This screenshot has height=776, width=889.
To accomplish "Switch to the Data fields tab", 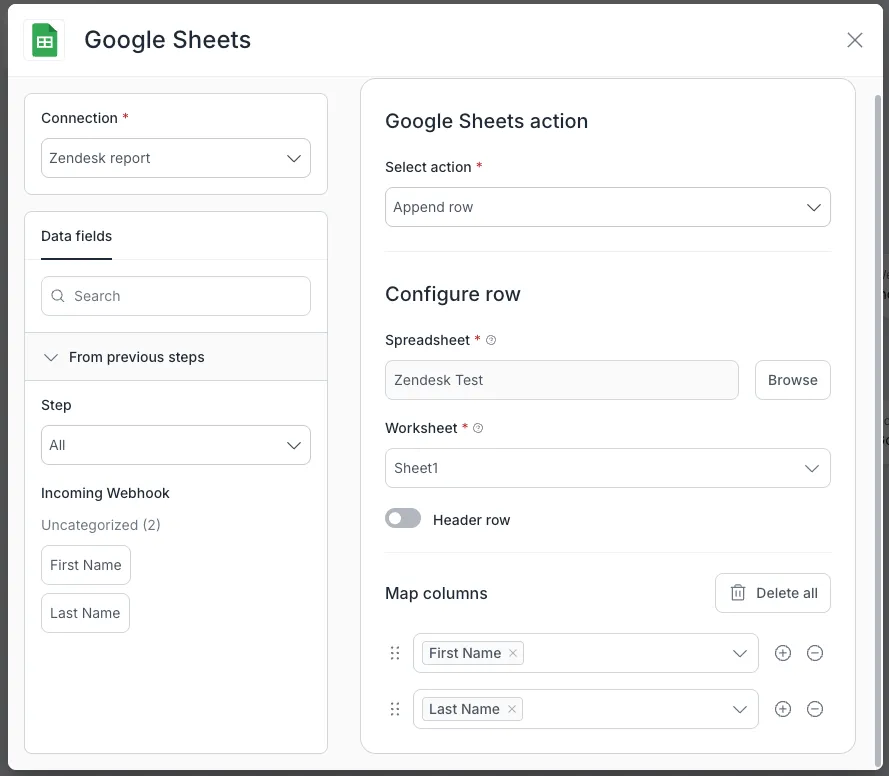I will coord(77,236).
